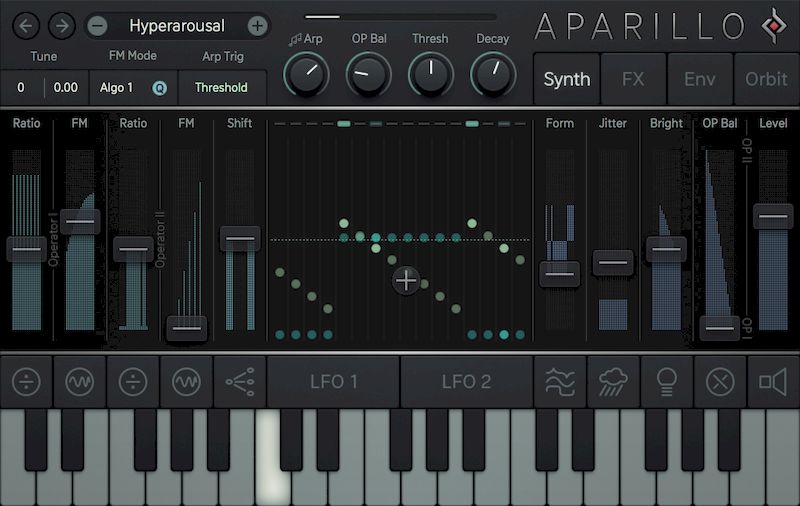The width and height of the screenshot is (800, 506).
Task: Select the Shift branching nodes icon
Action: [240, 382]
